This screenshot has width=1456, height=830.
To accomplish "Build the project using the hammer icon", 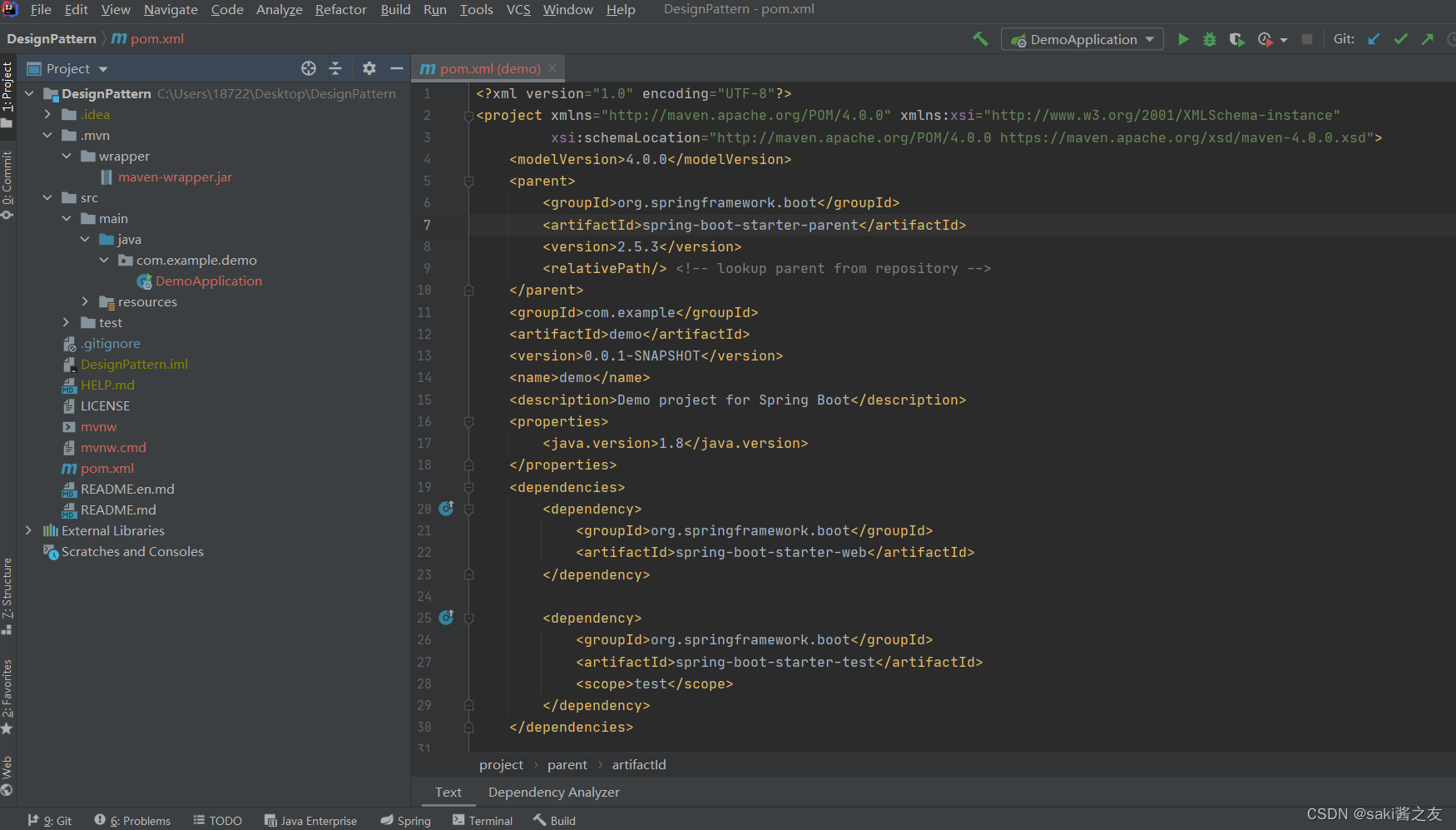I will (980, 39).
